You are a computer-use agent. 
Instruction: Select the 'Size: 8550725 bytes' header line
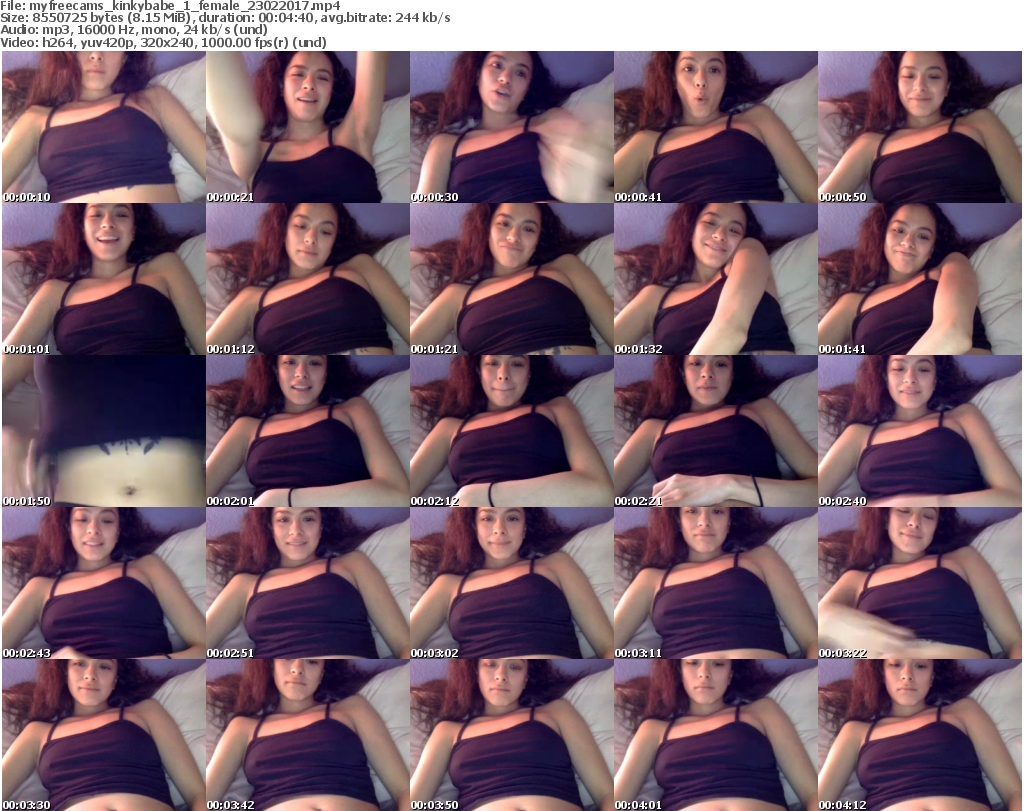pyautogui.click(x=225, y=18)
